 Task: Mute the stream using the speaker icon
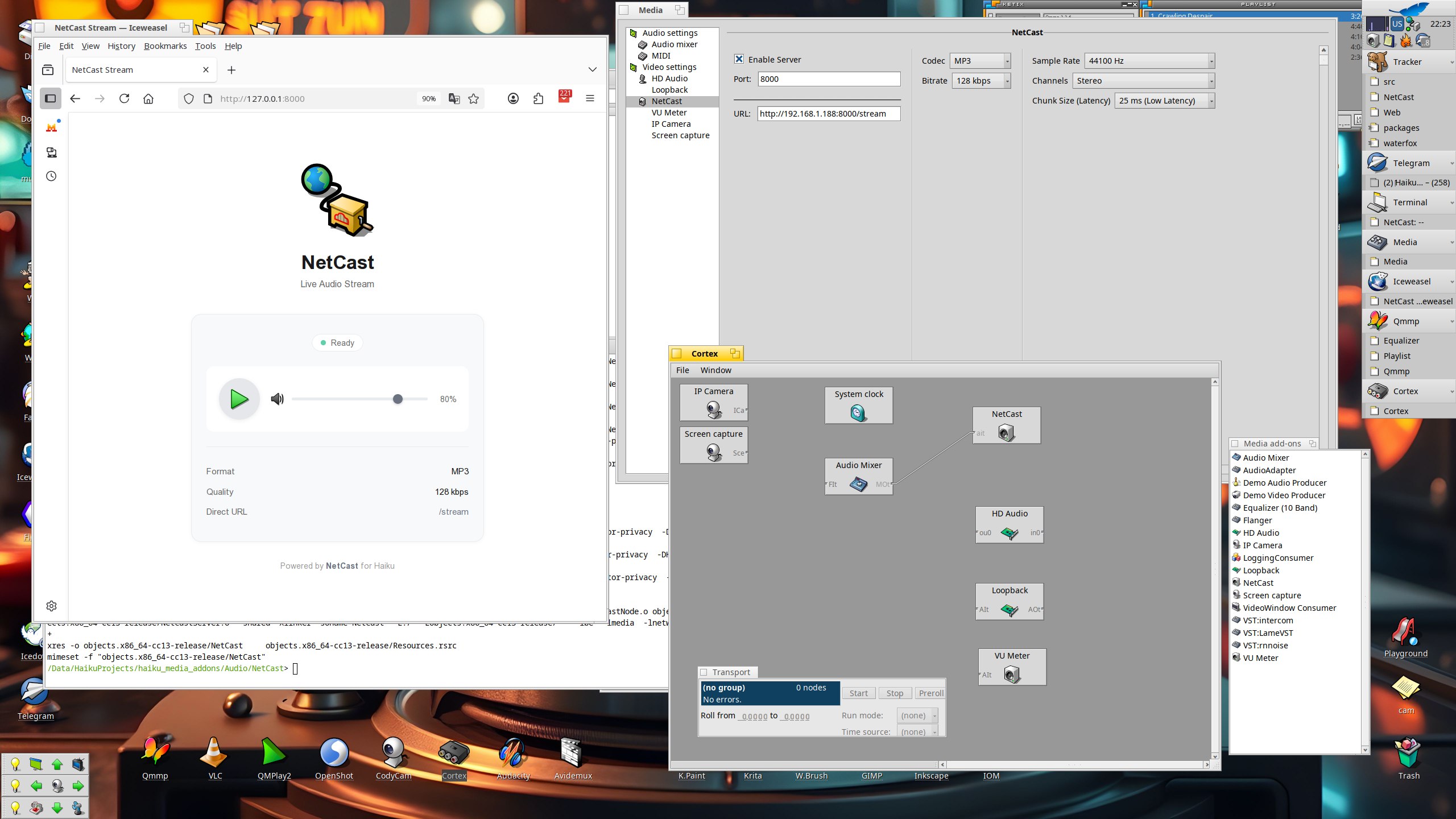tap(277, 399)
